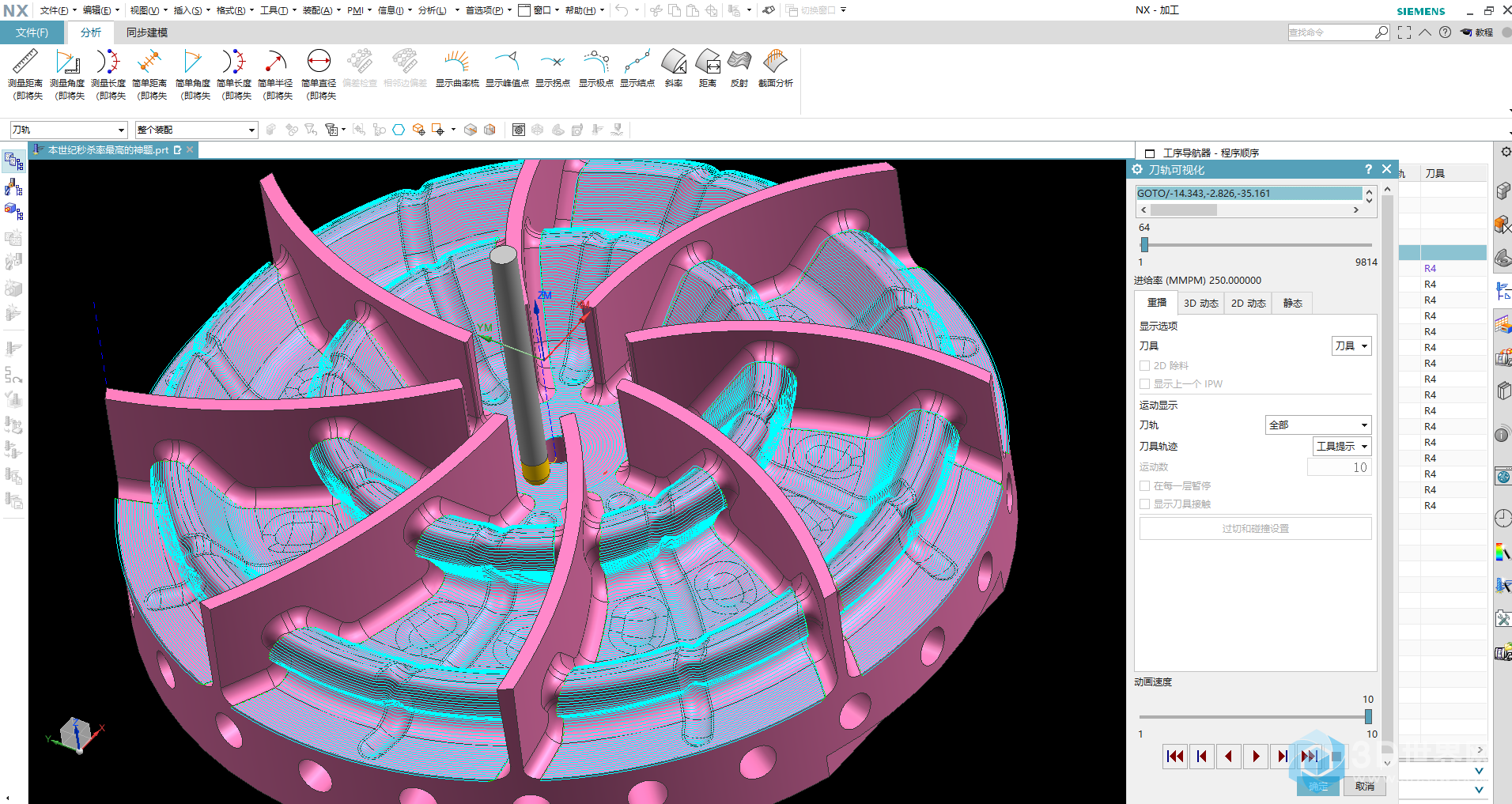Click the dialog help question mark in 刀轨可视化

[1368, 169]
